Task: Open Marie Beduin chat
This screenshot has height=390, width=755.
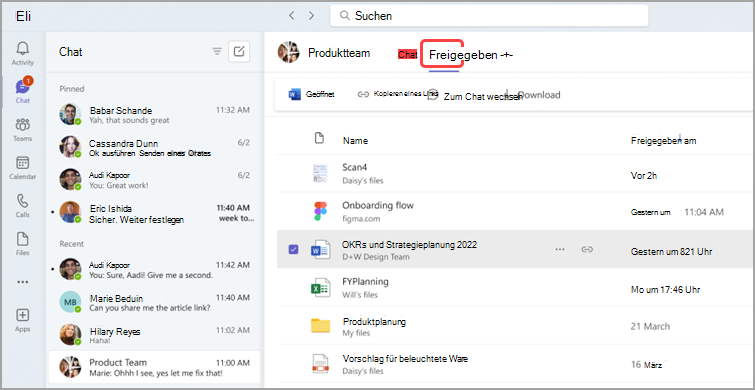Action: point(155,302)
